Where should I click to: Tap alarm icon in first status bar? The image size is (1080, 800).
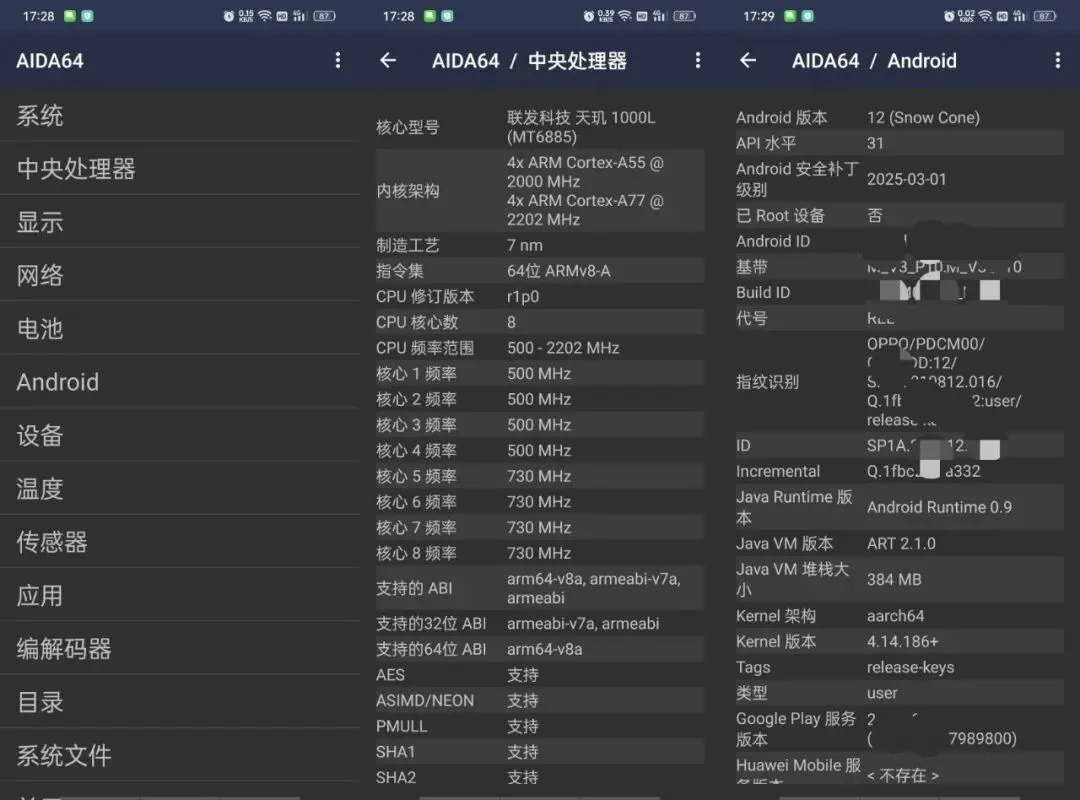coord(229,16)
